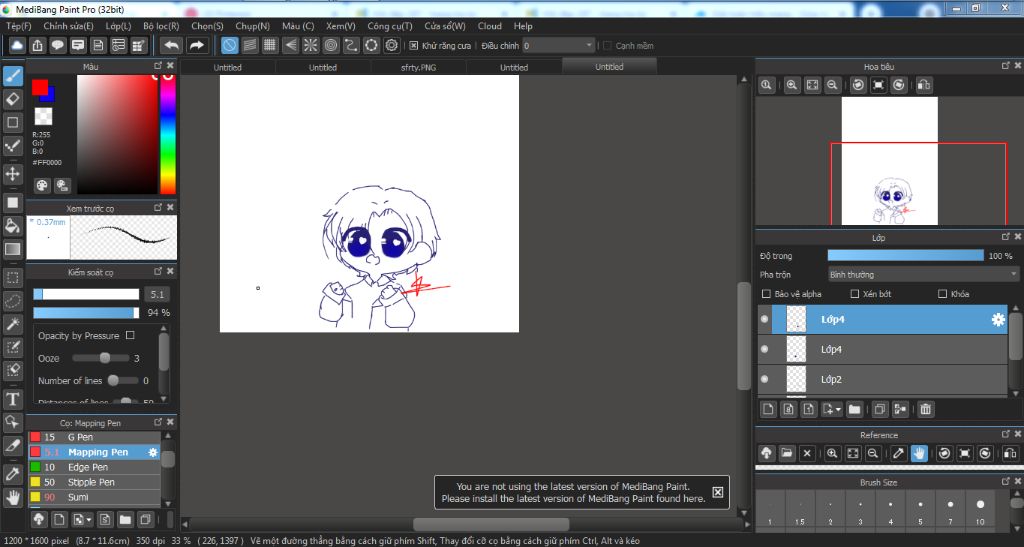Select G Pen brush
Image resolution: width=1024 pixels, height=547 pixels.
(x=94, y=437)
